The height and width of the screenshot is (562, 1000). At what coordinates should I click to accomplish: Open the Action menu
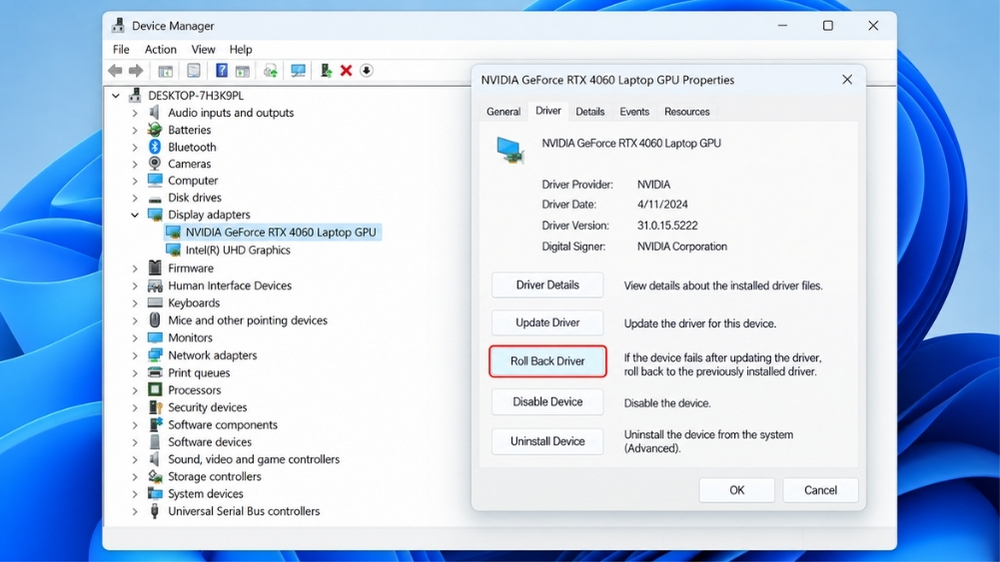pos(160,49)
